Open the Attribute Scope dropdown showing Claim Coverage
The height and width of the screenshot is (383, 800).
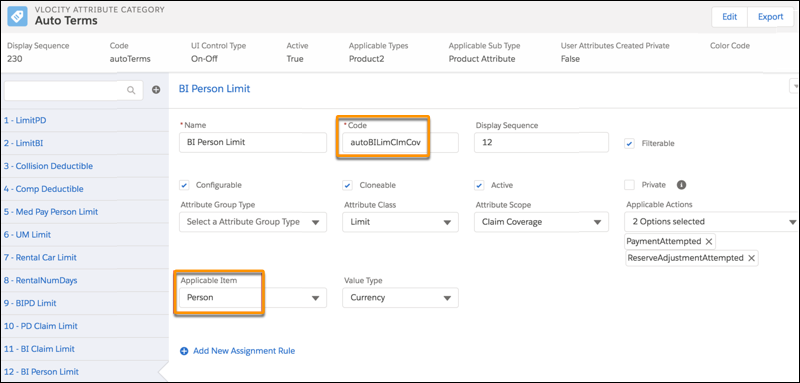(541, 222)
